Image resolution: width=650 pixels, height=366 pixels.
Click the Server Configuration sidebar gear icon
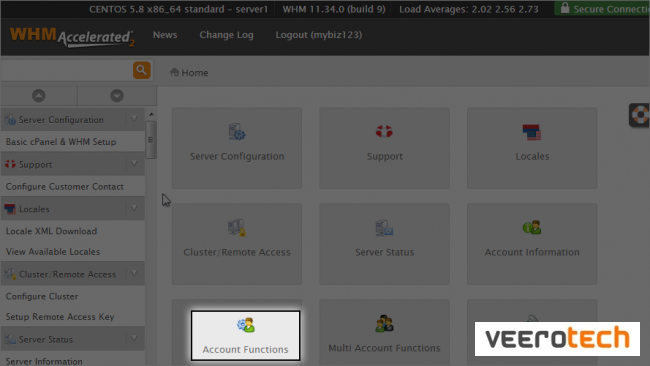tap(10, 120)
